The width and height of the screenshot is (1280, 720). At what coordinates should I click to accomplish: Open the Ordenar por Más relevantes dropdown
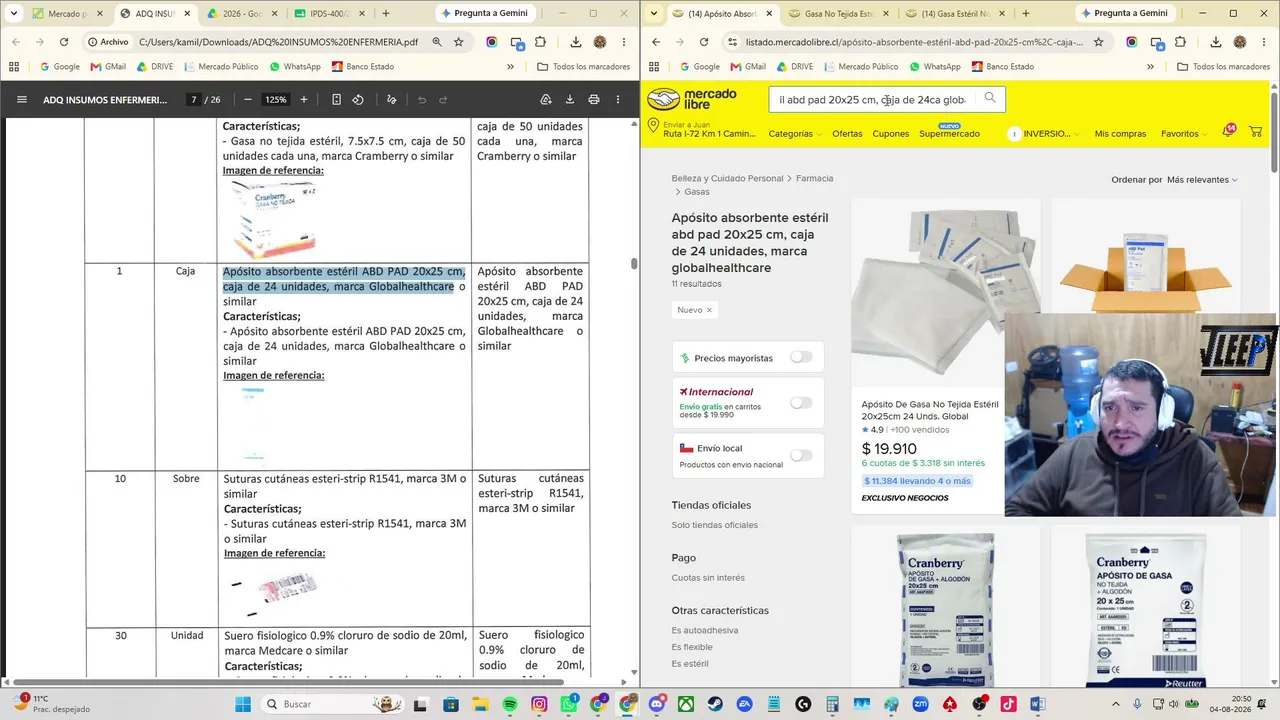1202,180
